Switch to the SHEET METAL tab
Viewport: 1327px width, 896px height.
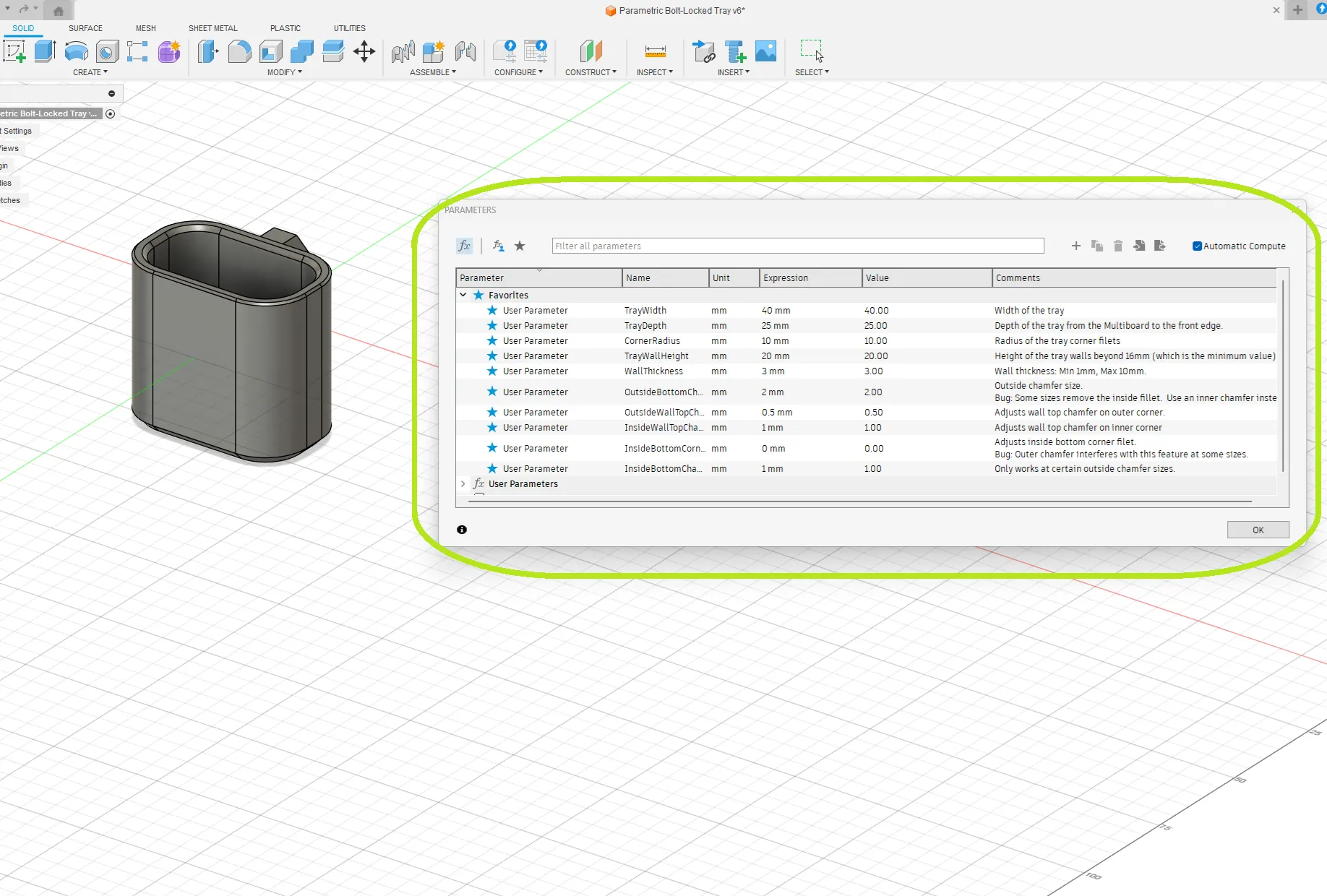point(212,28)
